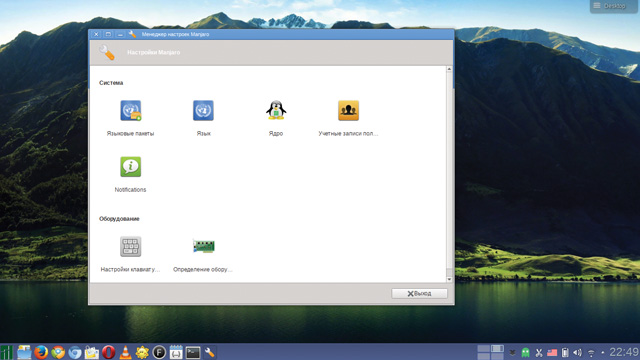Click the battery status tray icon
This screenshot has width=640, height=360.
pos(565,353)
